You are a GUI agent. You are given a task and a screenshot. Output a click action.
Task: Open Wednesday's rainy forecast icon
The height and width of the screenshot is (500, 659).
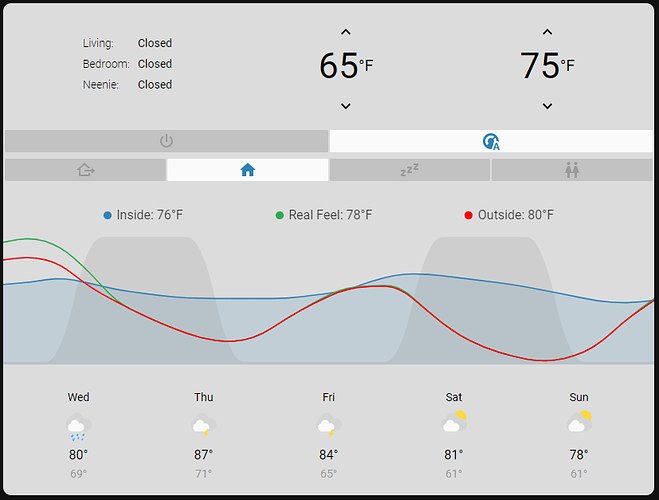coord(79,426)
